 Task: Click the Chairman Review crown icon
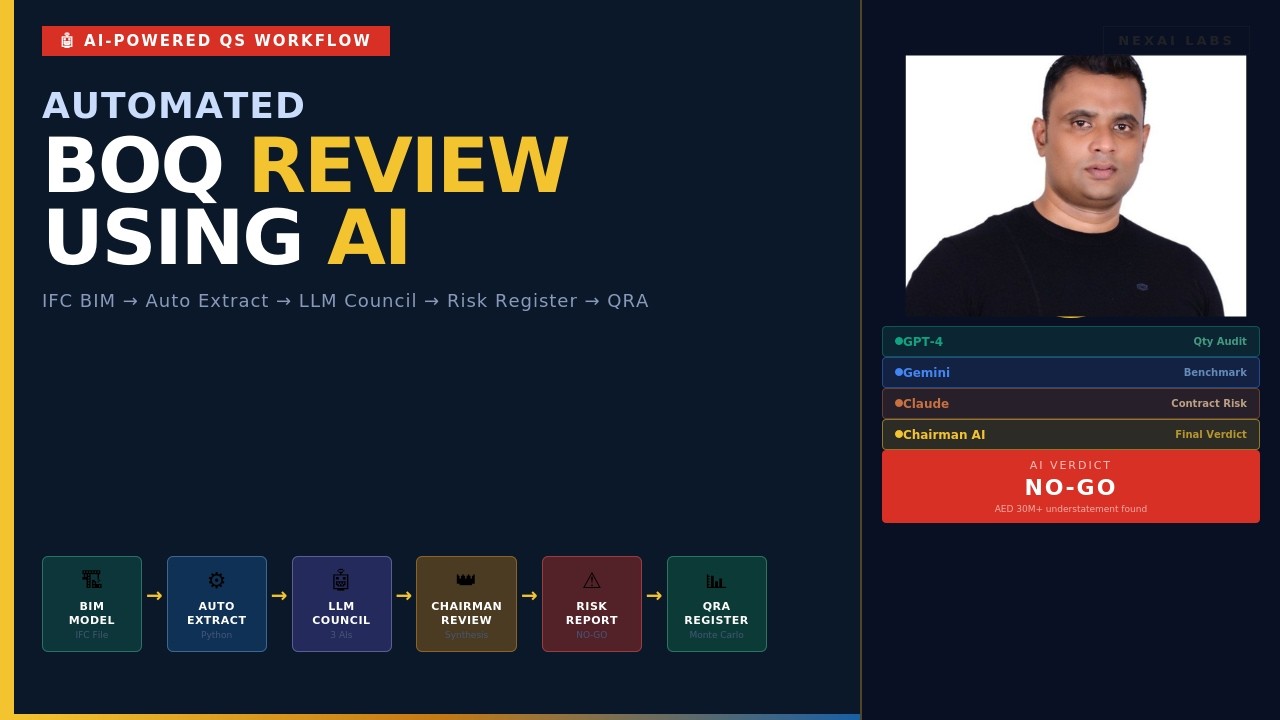tap(466, 580)
